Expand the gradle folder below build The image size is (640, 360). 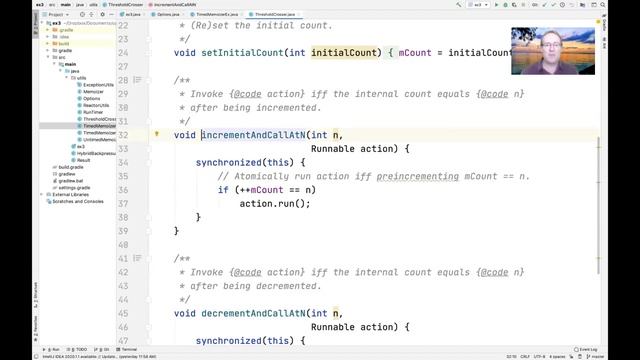click(48, 51)
